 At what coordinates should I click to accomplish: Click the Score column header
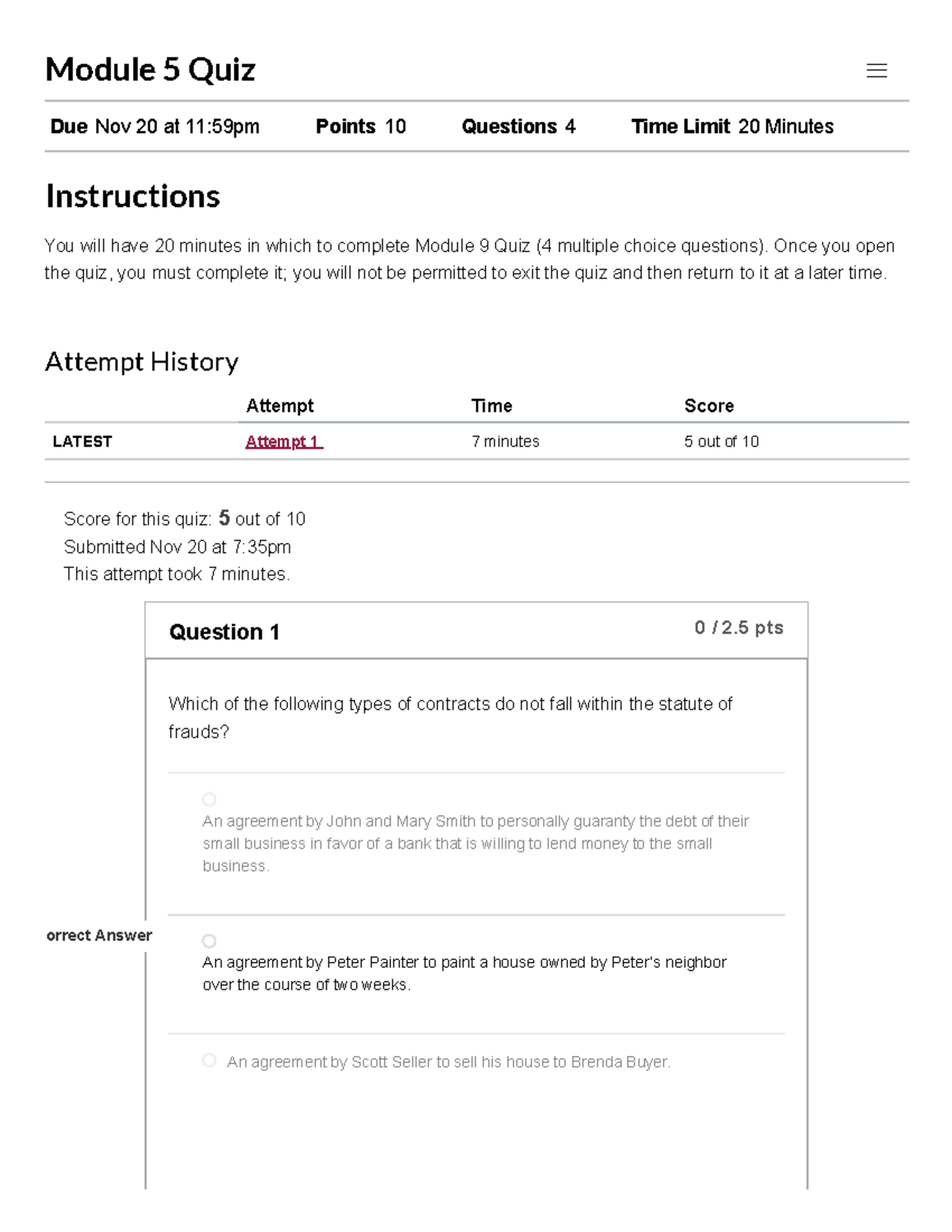(x=709, y=405)
